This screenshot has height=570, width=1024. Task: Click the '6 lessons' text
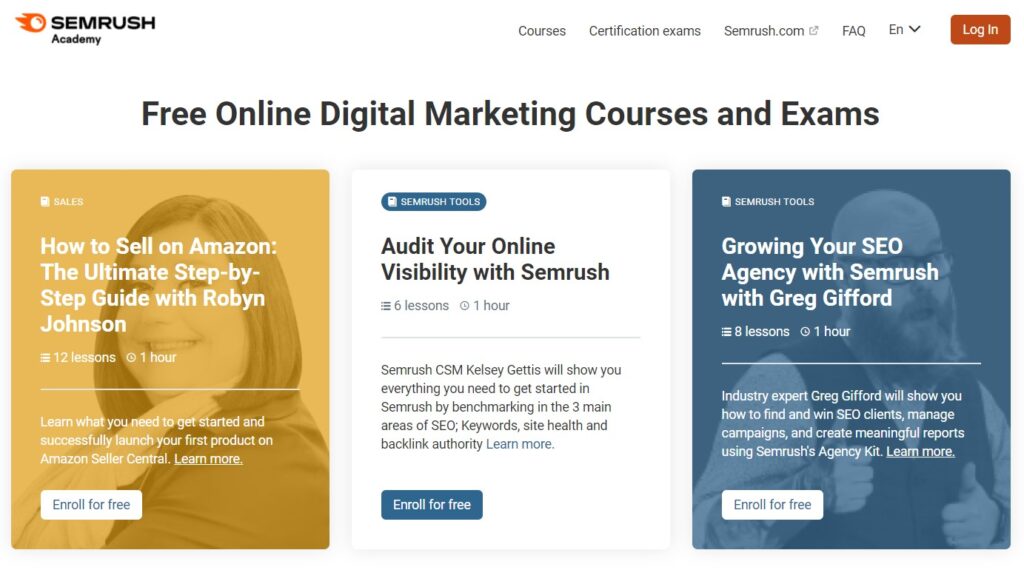point(421,306)
